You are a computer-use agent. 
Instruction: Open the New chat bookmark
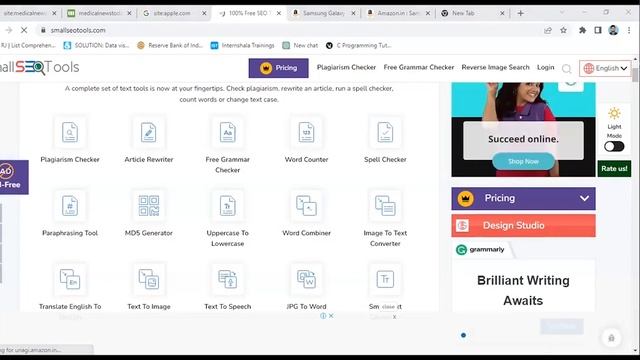coord(300,45)
